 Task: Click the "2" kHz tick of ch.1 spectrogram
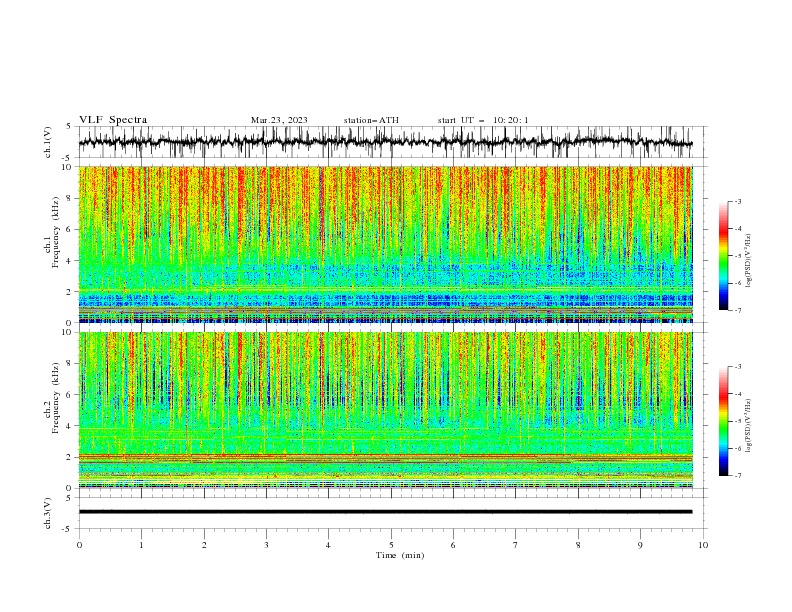click(x=71, y=292)
